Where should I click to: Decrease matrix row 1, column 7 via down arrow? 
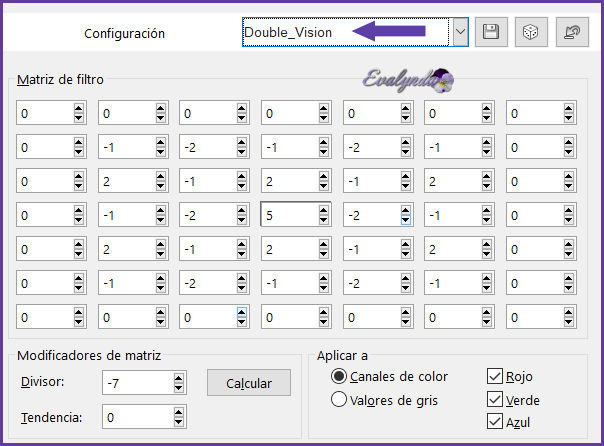click(569, 117)
